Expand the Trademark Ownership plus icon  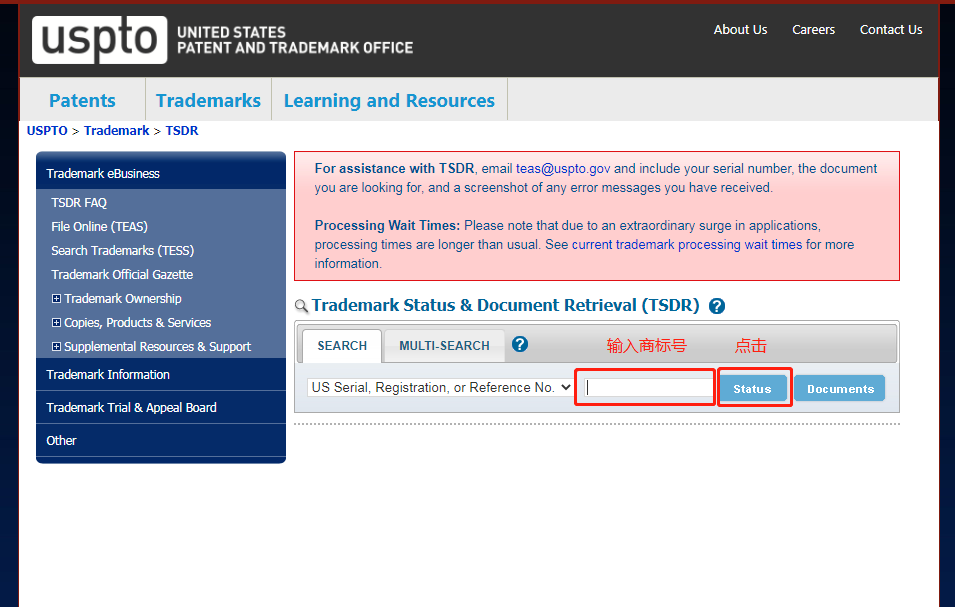click(x=56, y=298)
